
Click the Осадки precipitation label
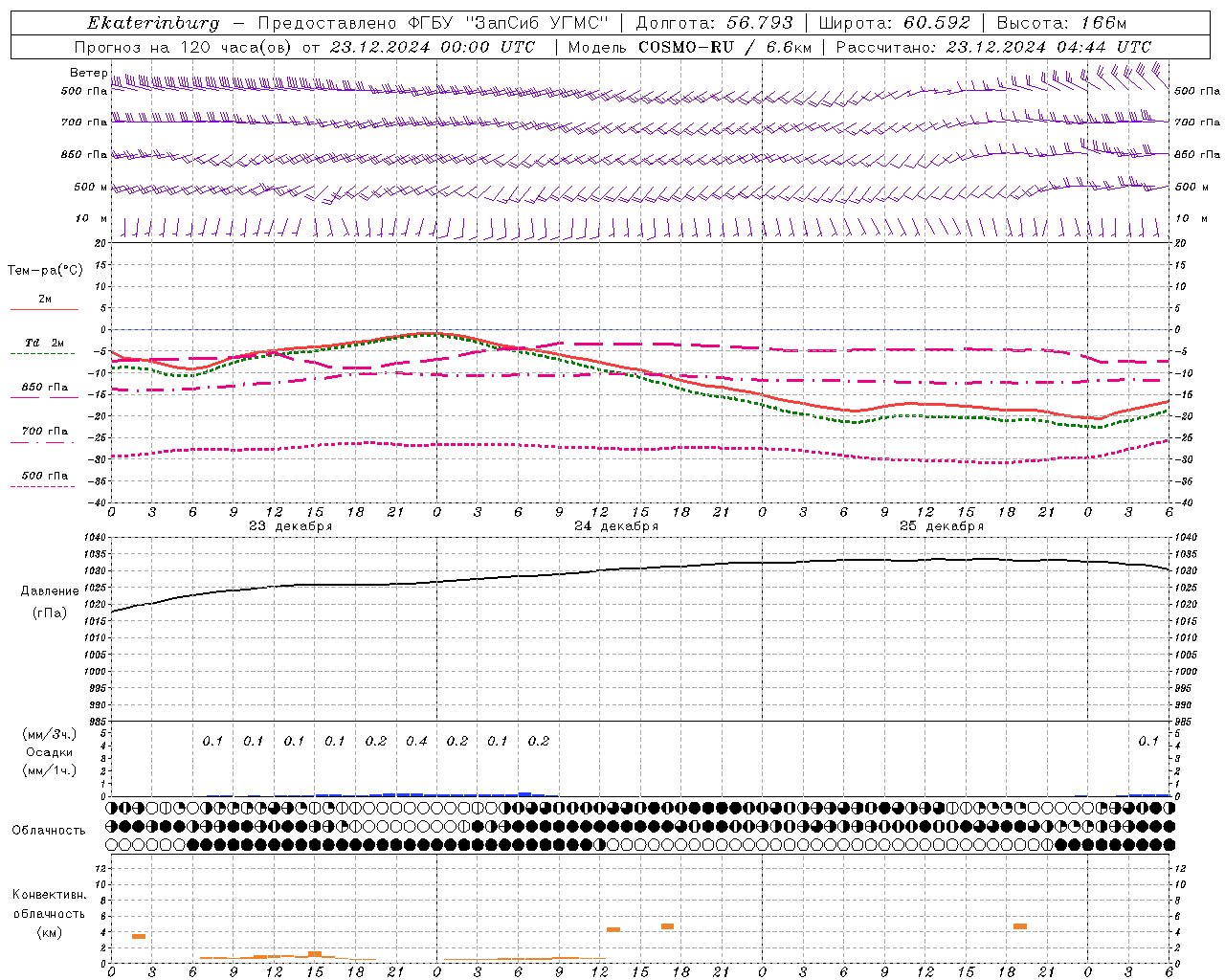(50, 752)
